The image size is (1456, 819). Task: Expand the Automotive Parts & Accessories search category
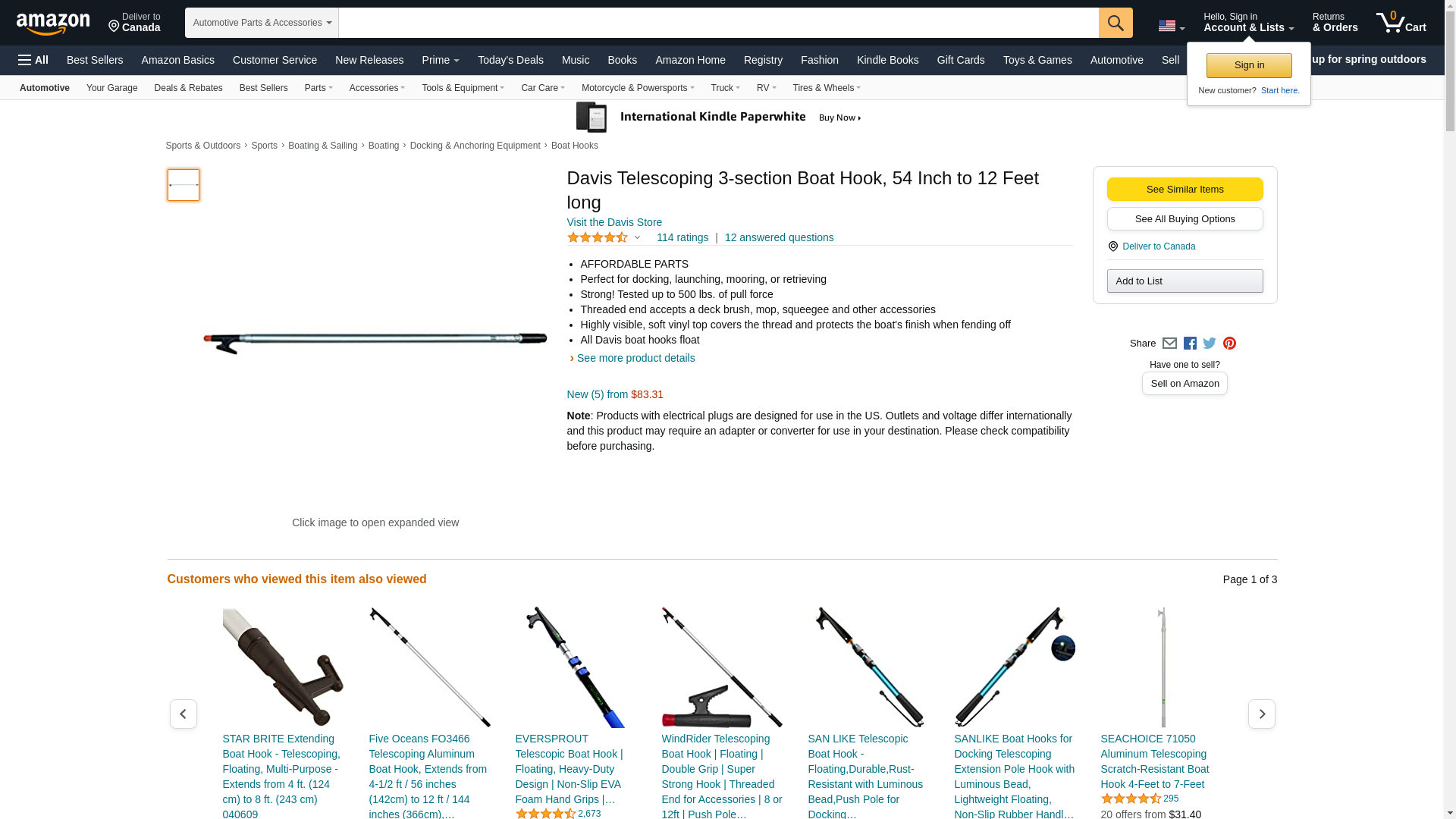point(262,23)
